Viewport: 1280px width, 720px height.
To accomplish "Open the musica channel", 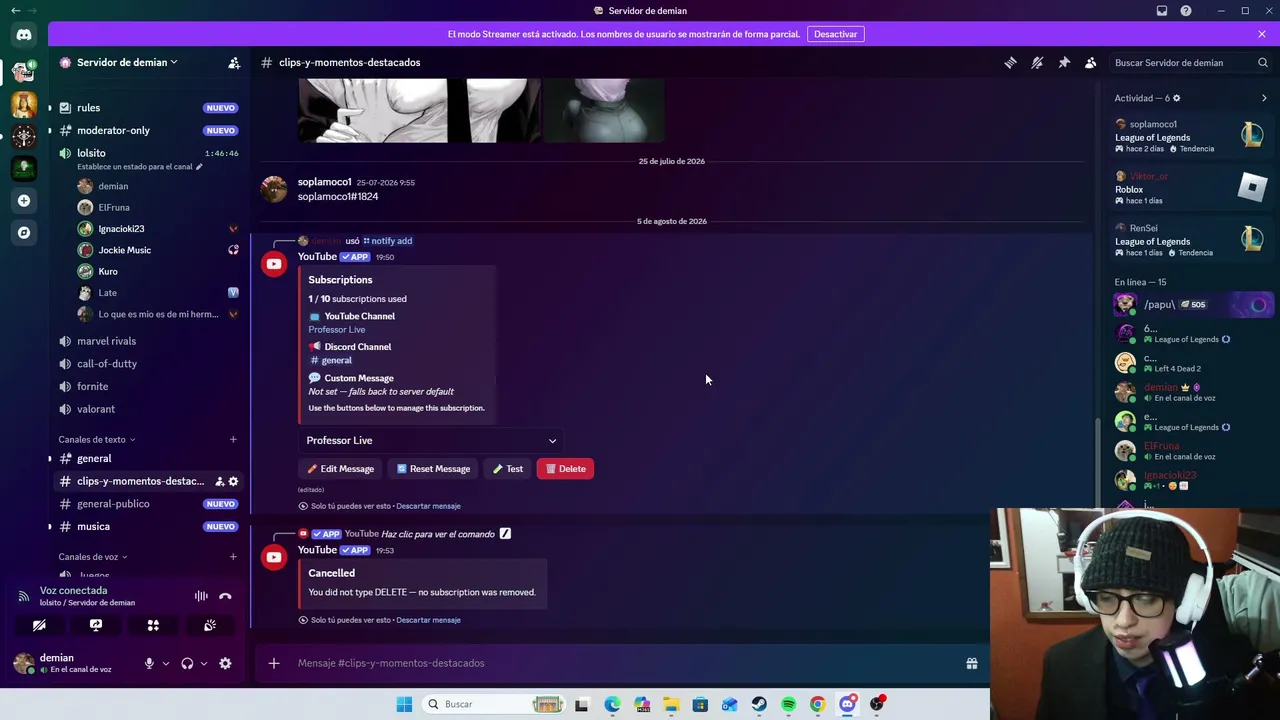I will pos(148,526).
